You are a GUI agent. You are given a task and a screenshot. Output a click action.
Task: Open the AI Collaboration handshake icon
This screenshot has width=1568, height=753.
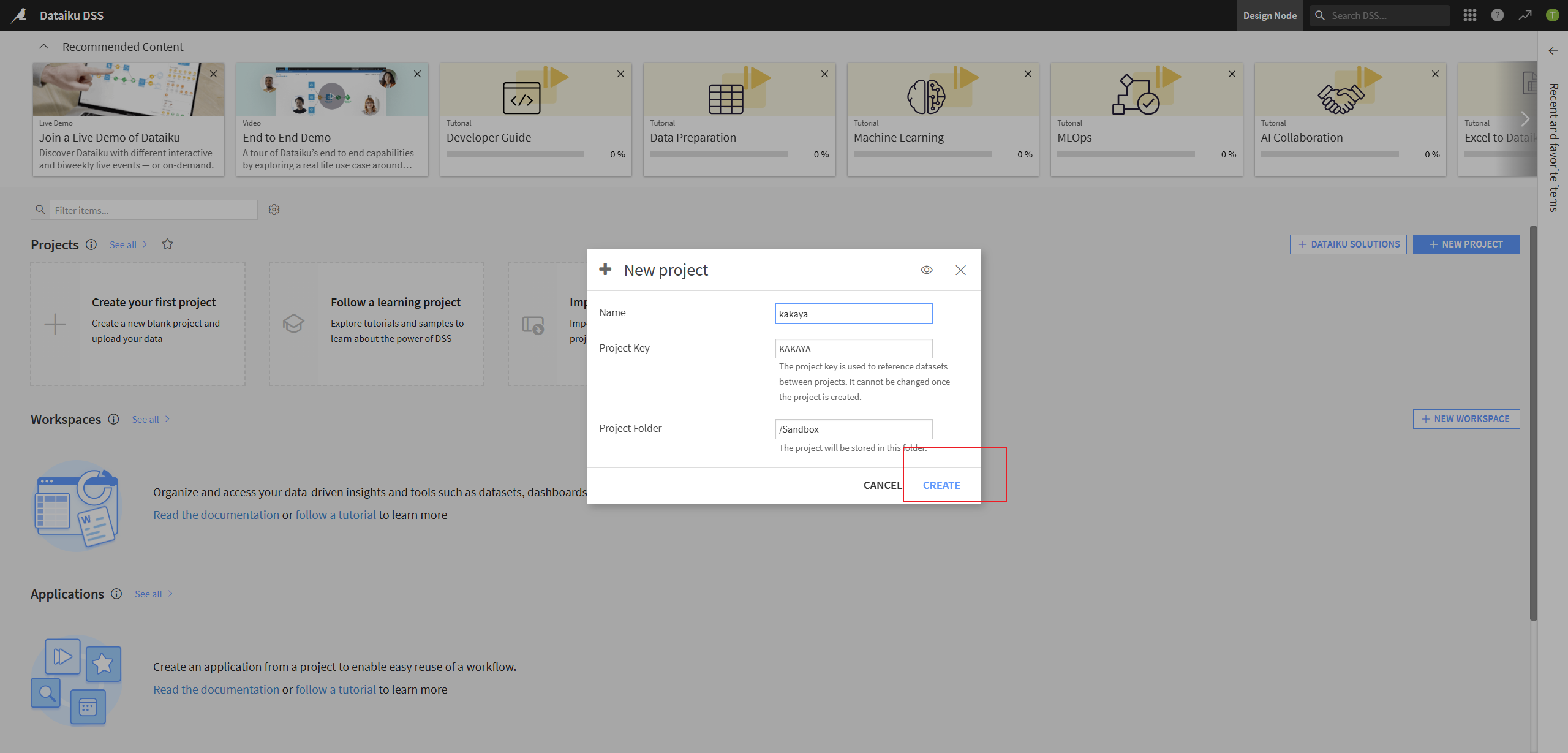point(1341,99)
